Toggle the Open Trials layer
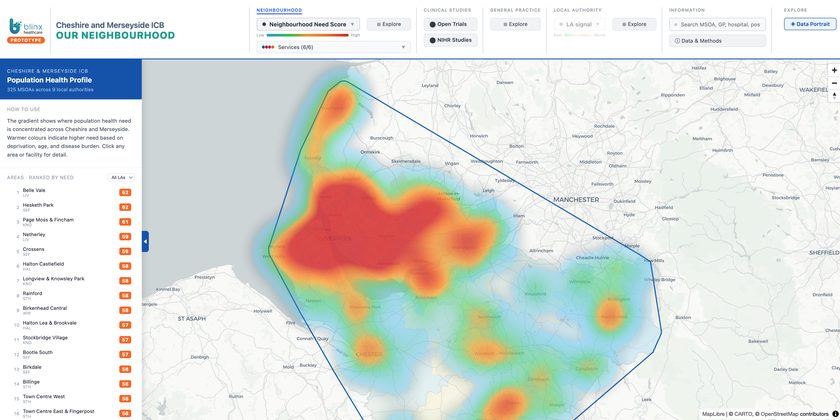840x420 pixels. (x=451, y=24)
